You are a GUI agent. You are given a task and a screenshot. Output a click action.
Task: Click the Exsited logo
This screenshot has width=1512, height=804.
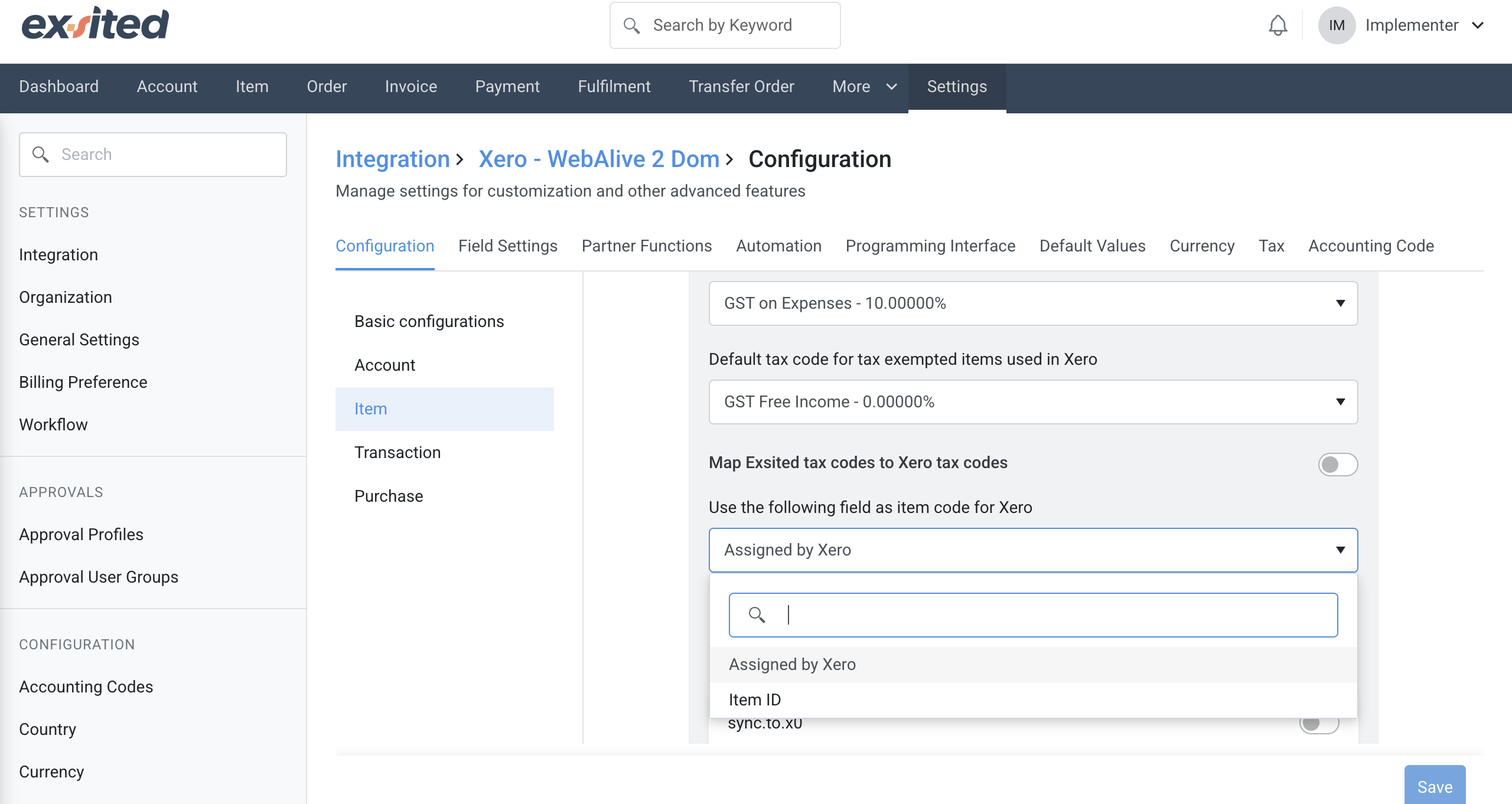point(95,25)
